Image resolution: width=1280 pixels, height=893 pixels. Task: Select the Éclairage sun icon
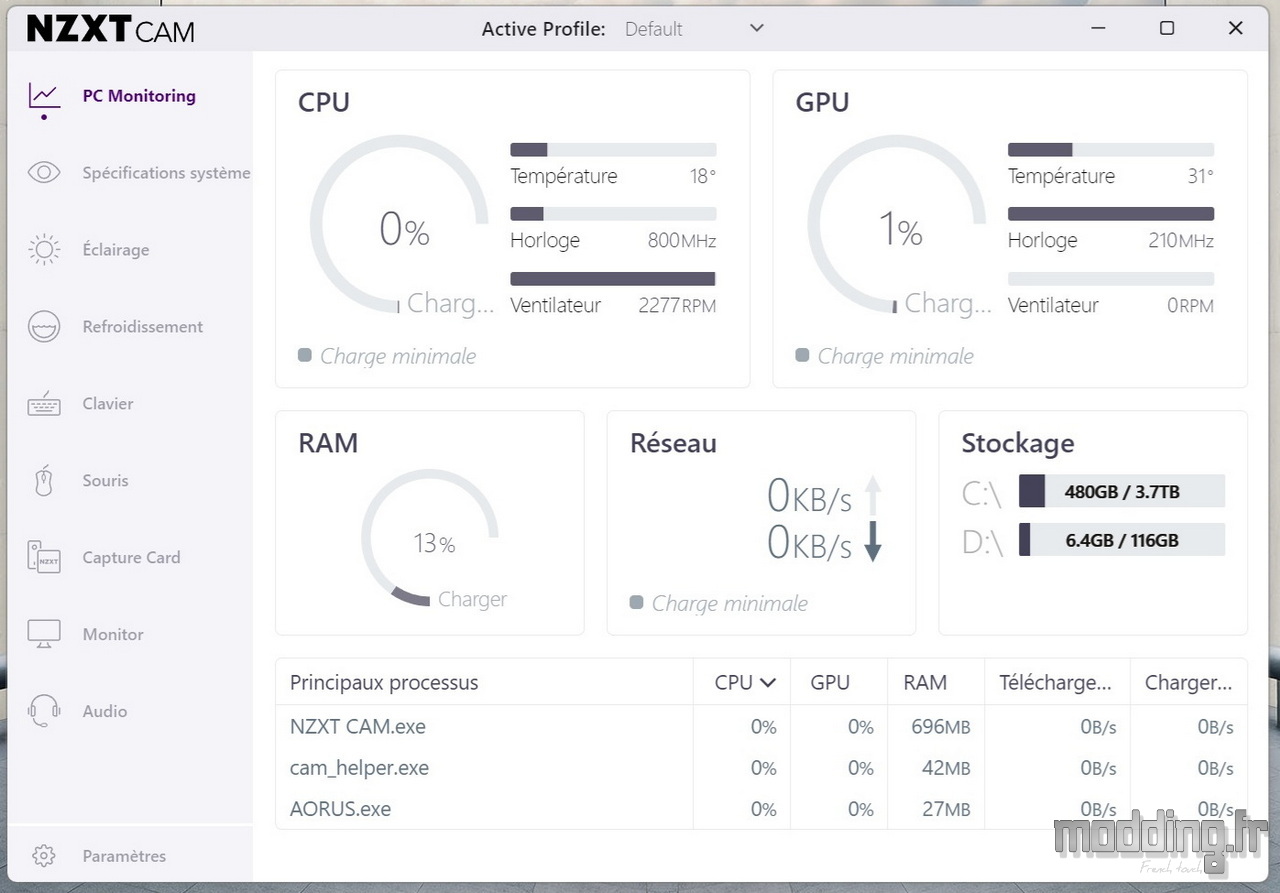44,250
